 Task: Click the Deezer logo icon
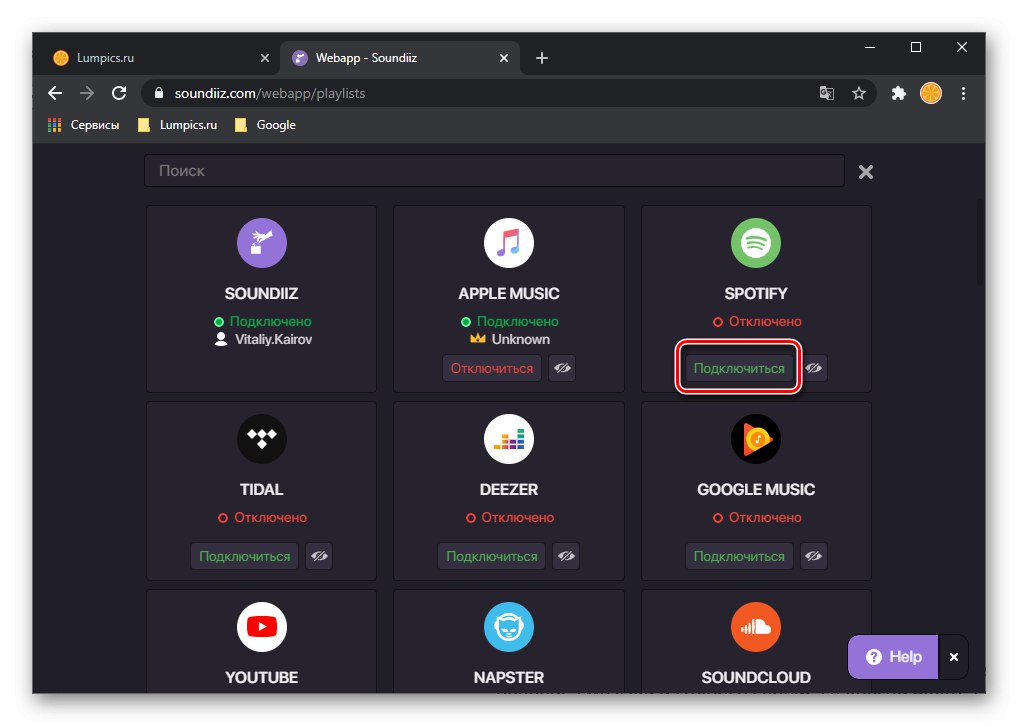point(509,439)
